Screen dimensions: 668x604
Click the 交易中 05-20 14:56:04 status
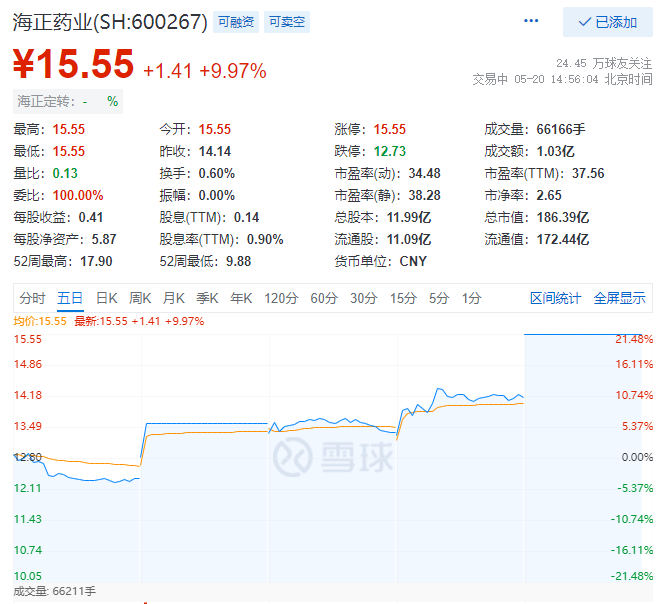562,79
